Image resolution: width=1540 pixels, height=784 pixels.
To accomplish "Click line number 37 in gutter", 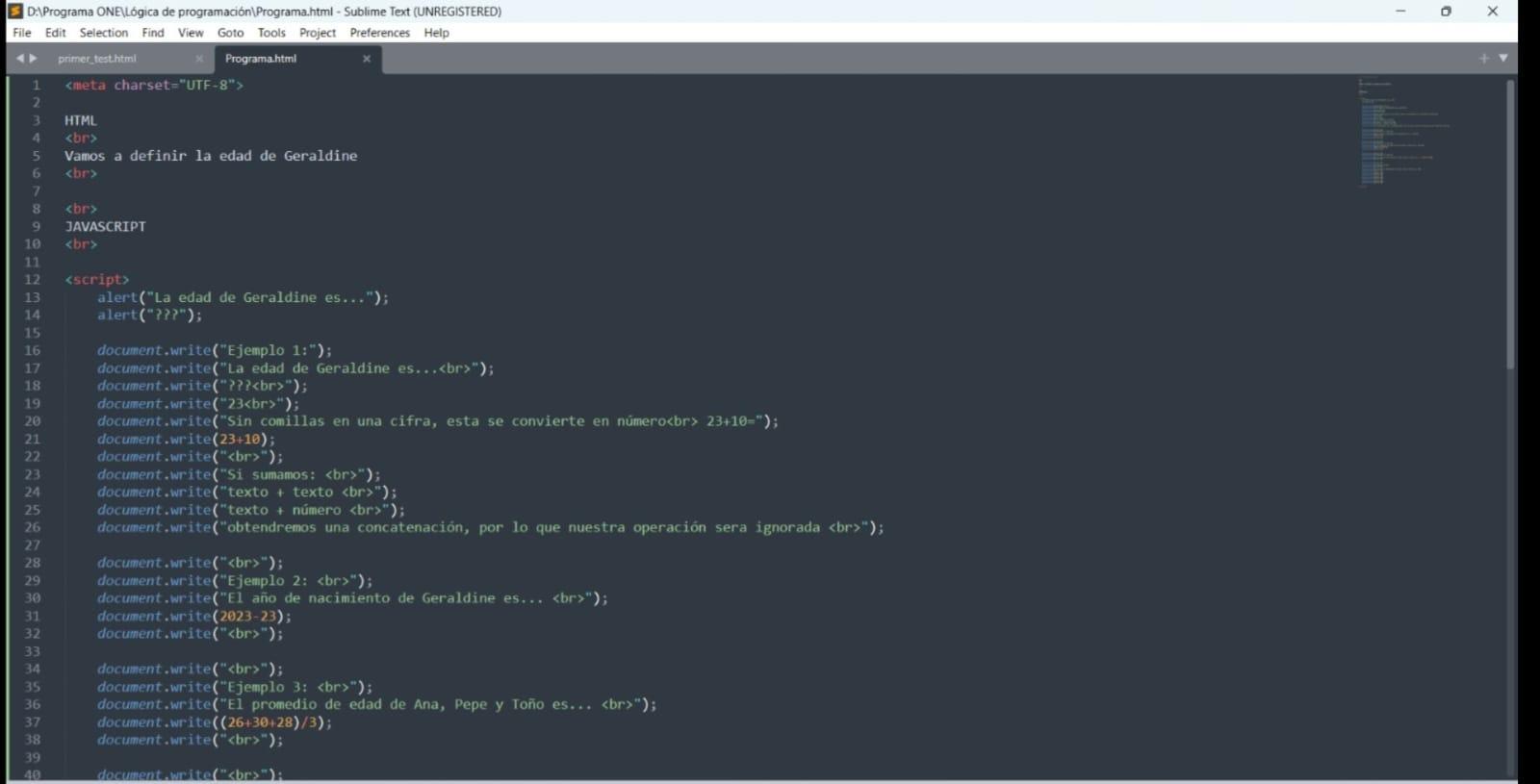I will 33,722.
